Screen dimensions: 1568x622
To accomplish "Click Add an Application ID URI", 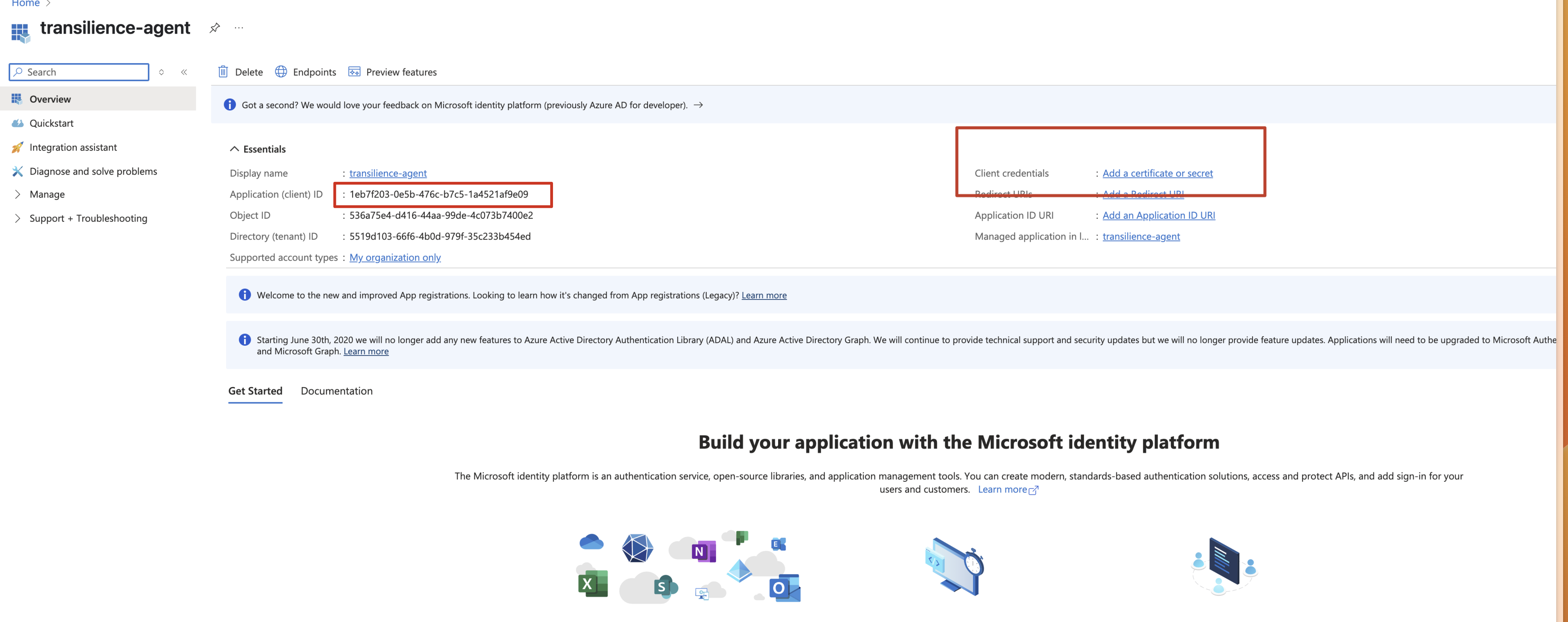I will pos(1158,215).
